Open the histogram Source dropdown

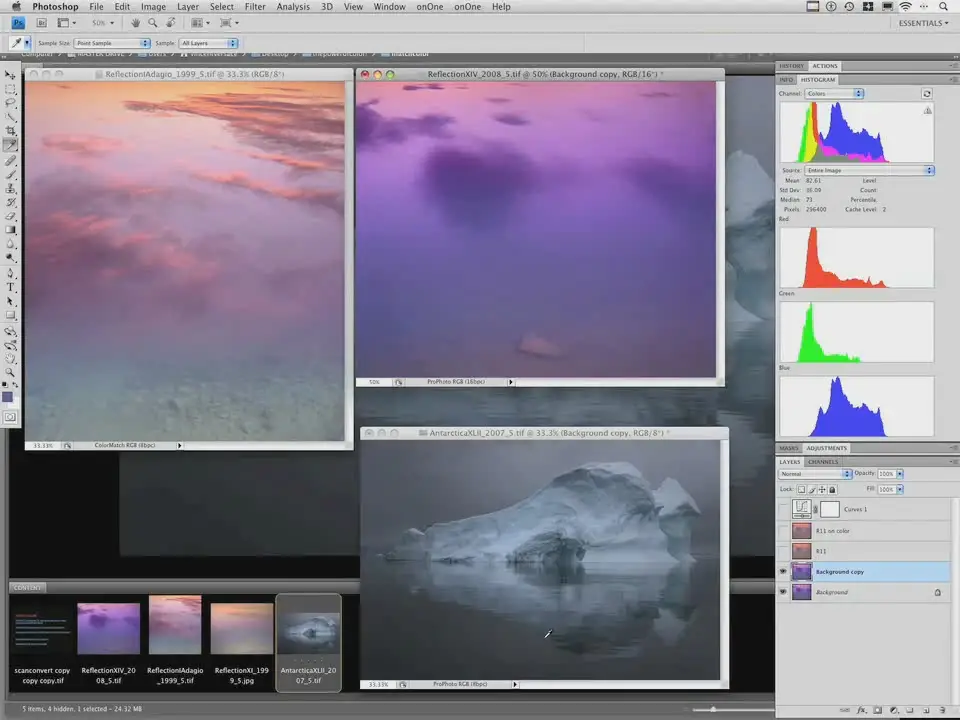(869, 170)
